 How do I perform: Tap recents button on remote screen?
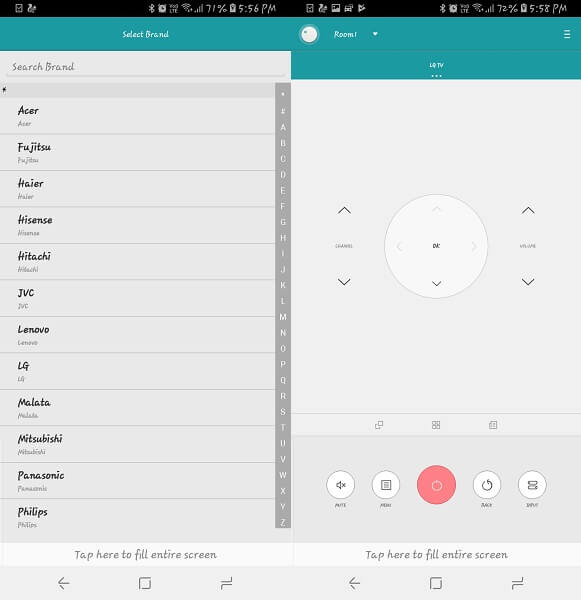517,583
